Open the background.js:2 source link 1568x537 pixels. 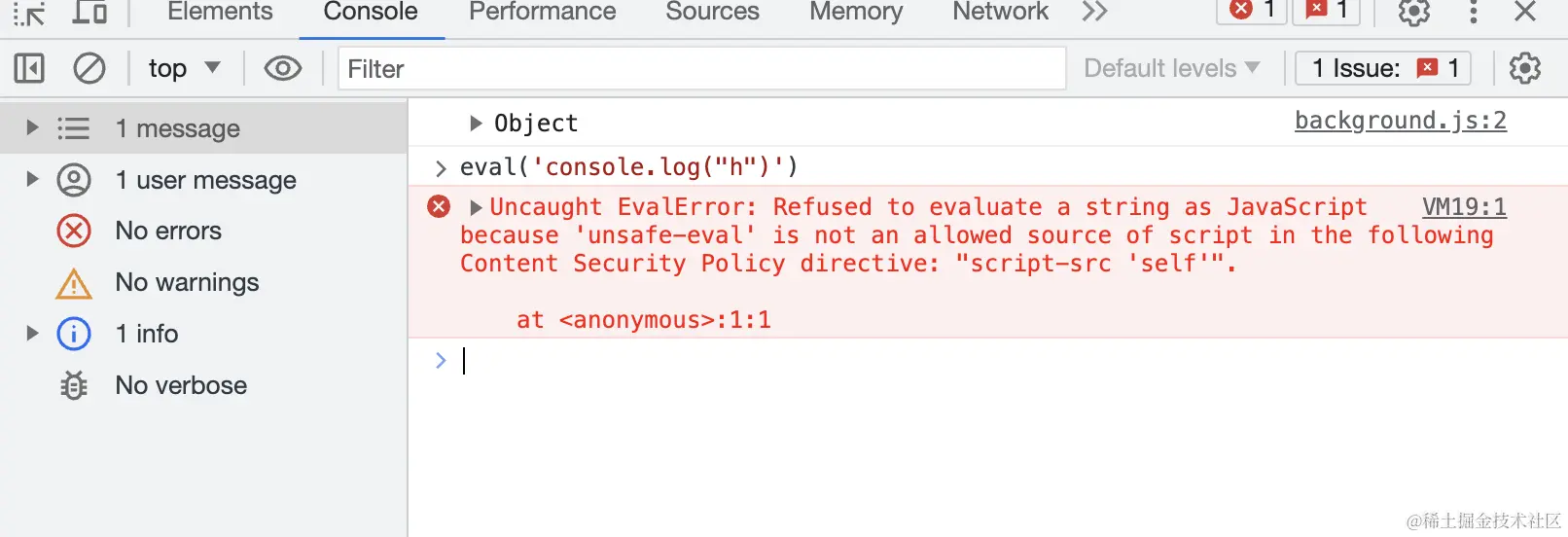[1400, 121]
